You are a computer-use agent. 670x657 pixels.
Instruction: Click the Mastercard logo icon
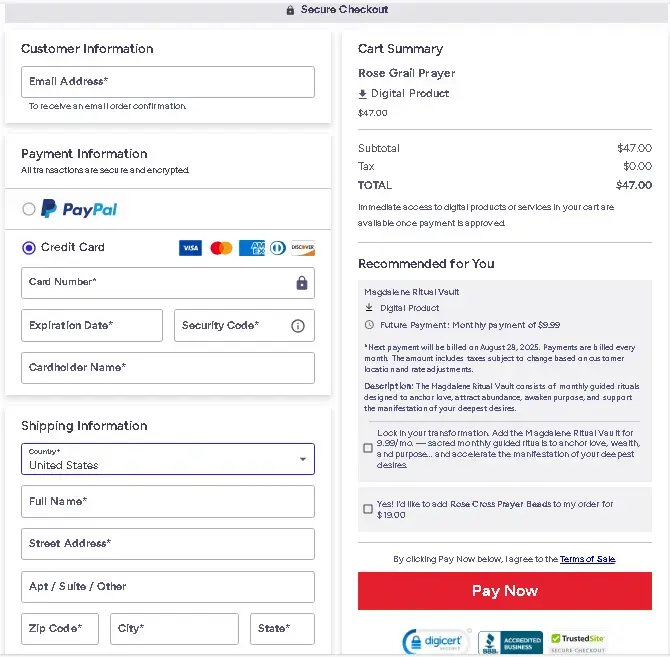[x=221, y=248]
